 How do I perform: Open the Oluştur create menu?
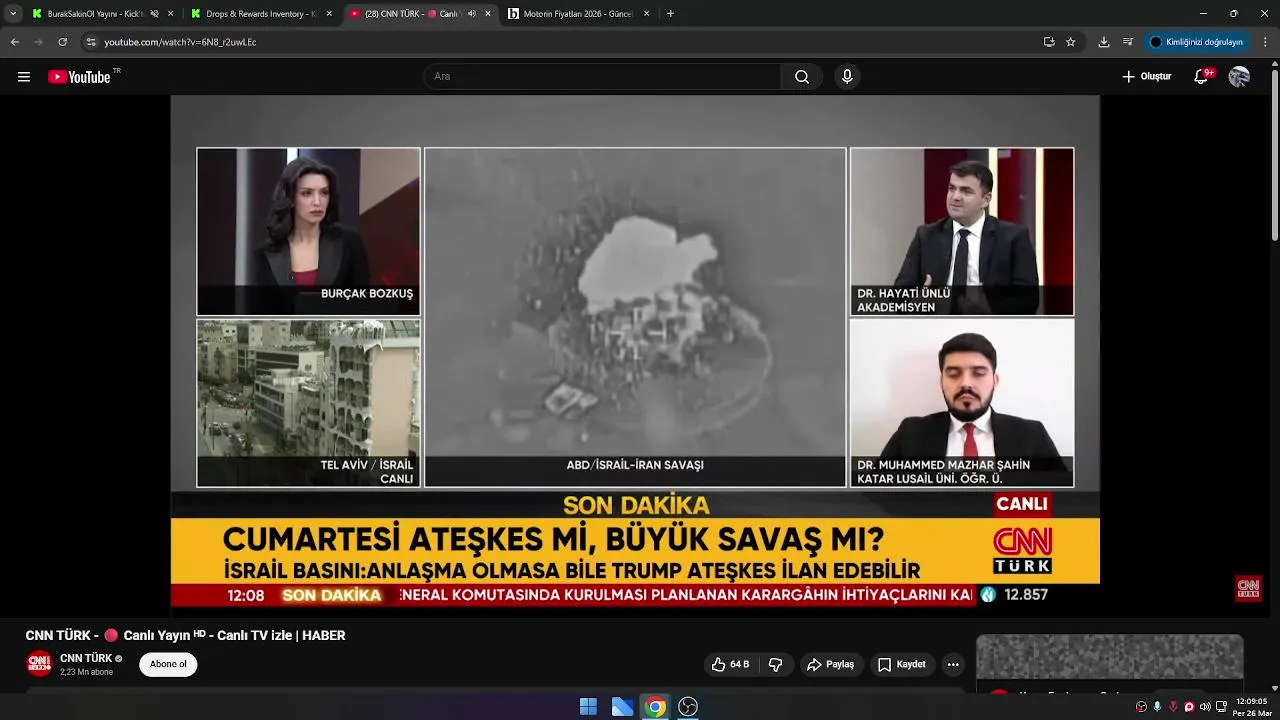pos(1146,77)
